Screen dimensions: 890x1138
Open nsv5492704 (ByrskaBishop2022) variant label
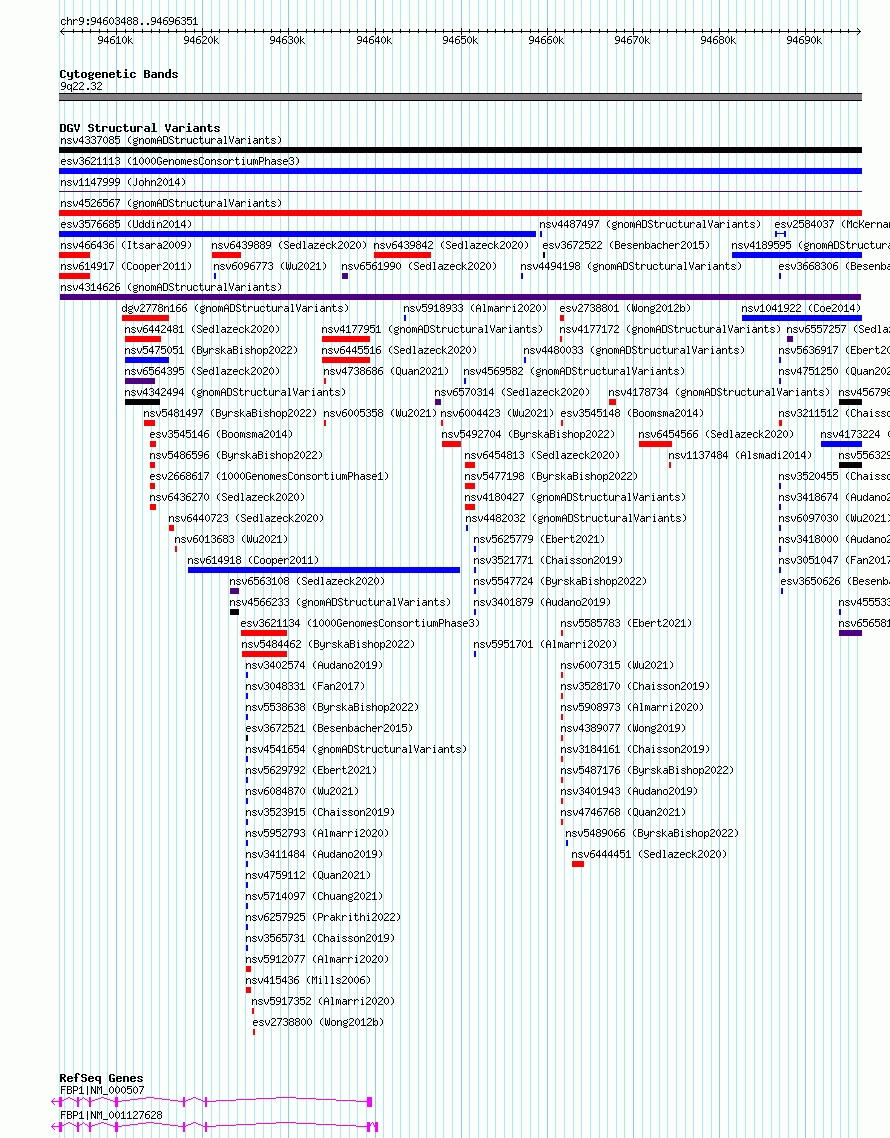(528, 435)
